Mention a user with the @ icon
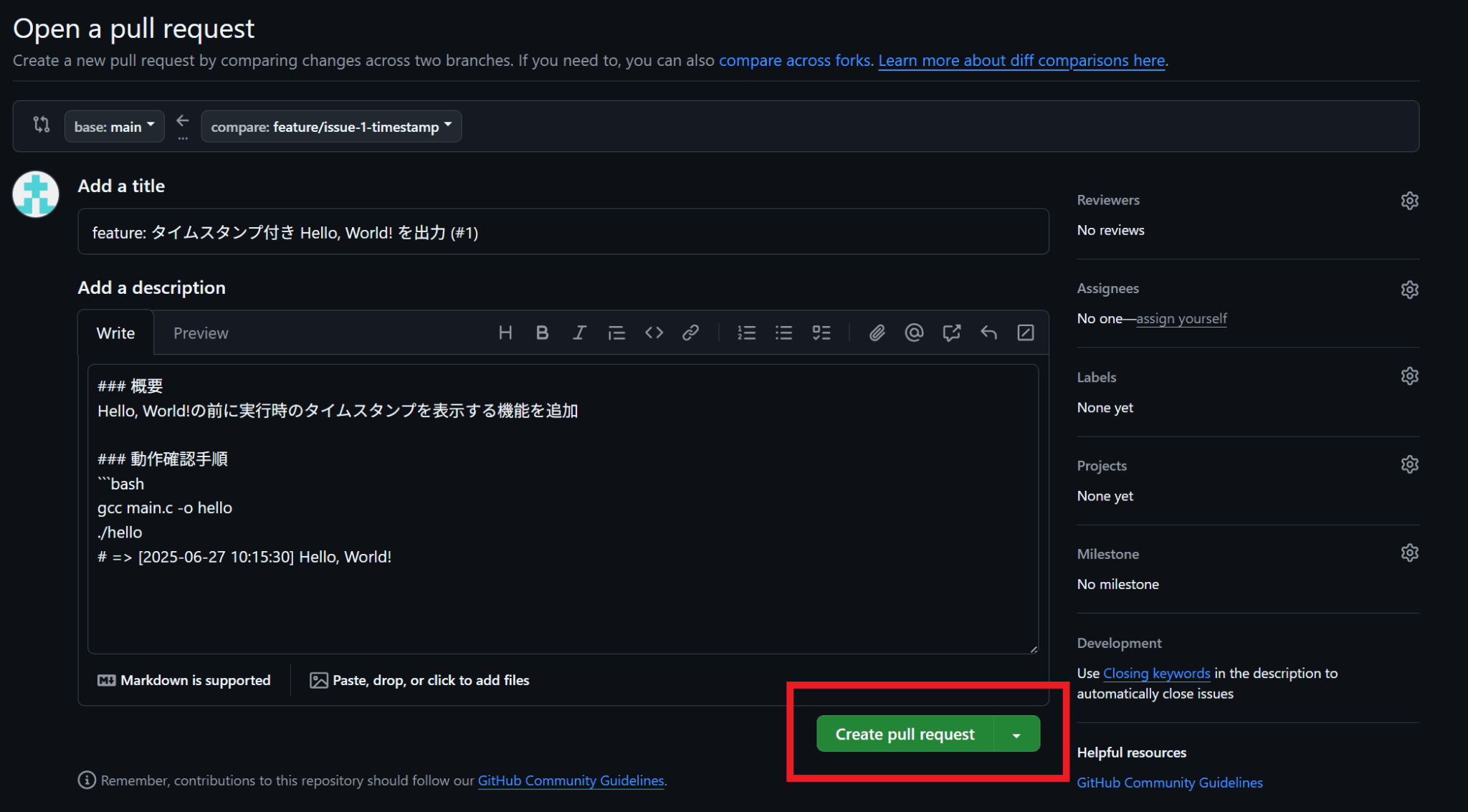The height and width of the screenshot is (812, 1468). click(x=914, y=333)
